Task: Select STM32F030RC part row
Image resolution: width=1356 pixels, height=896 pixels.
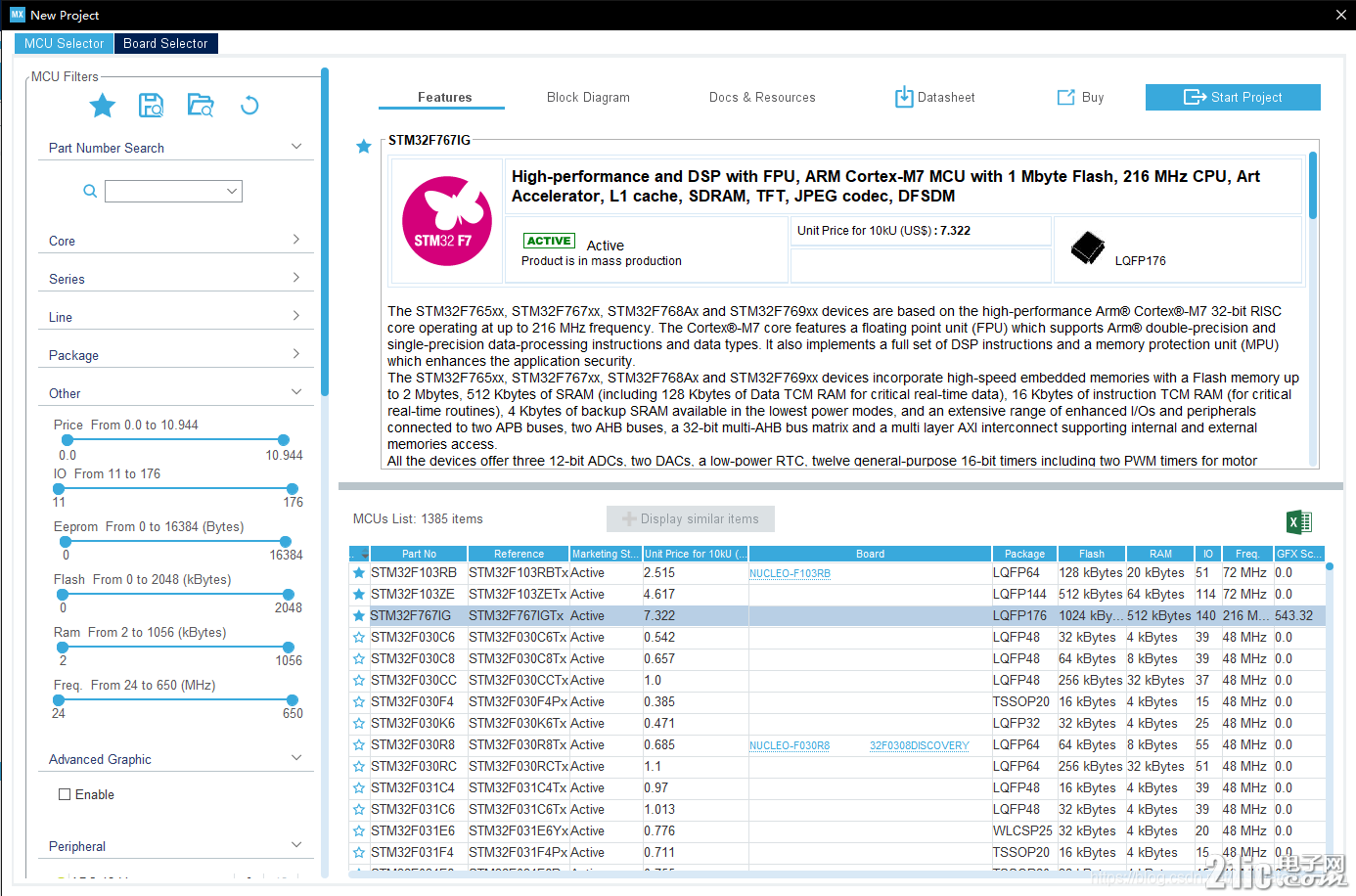Action: (x=836, y=767)
